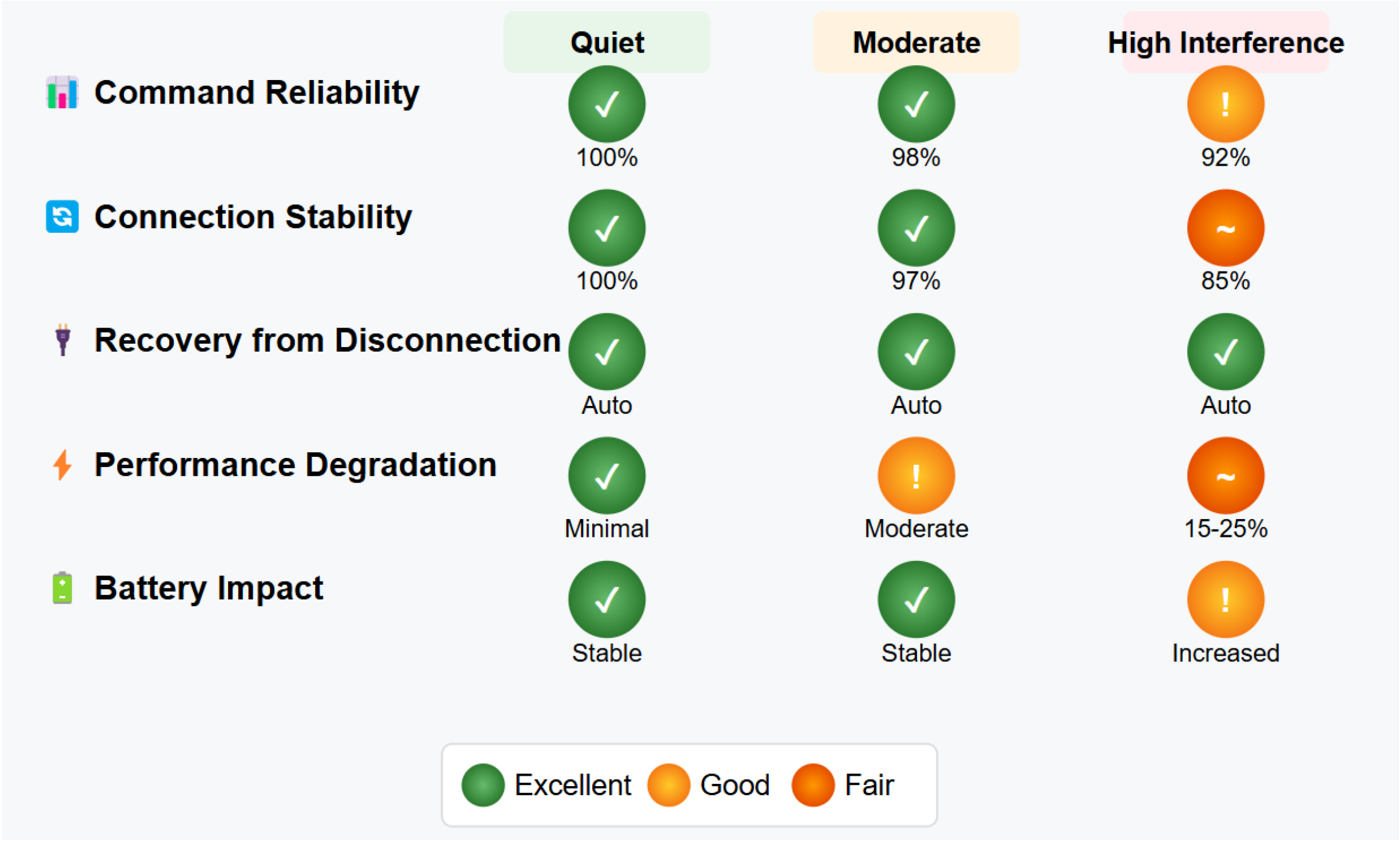This screenshot has height=841, width=1400.
Task: Select the Quiet column header
Action: point(607,43)
